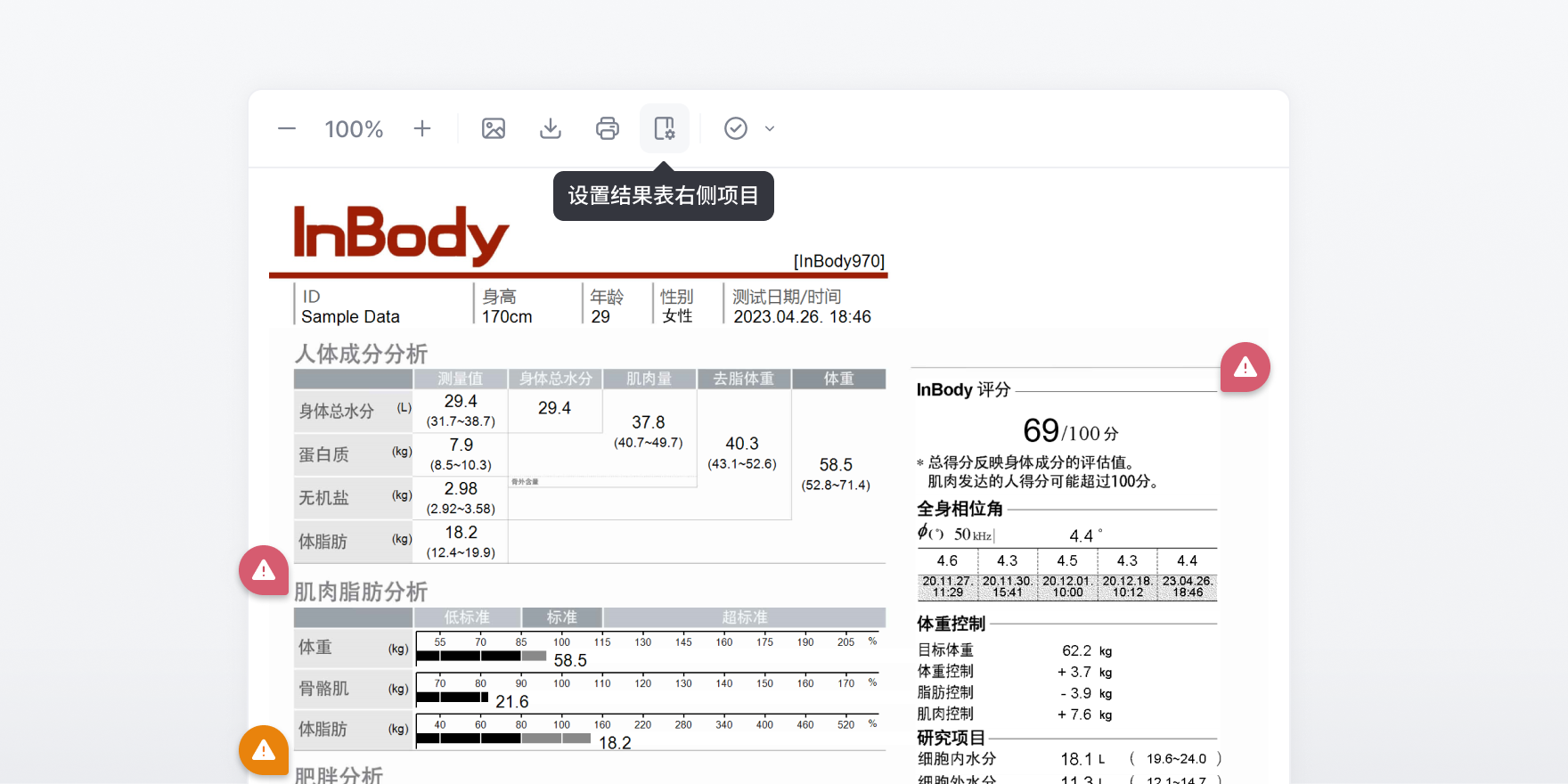Image resolution: width=1568 pixels, height=784 pixels.
Task: Click the red warning badge beside 肌肉脂肪分析
Action: [264, 570]
